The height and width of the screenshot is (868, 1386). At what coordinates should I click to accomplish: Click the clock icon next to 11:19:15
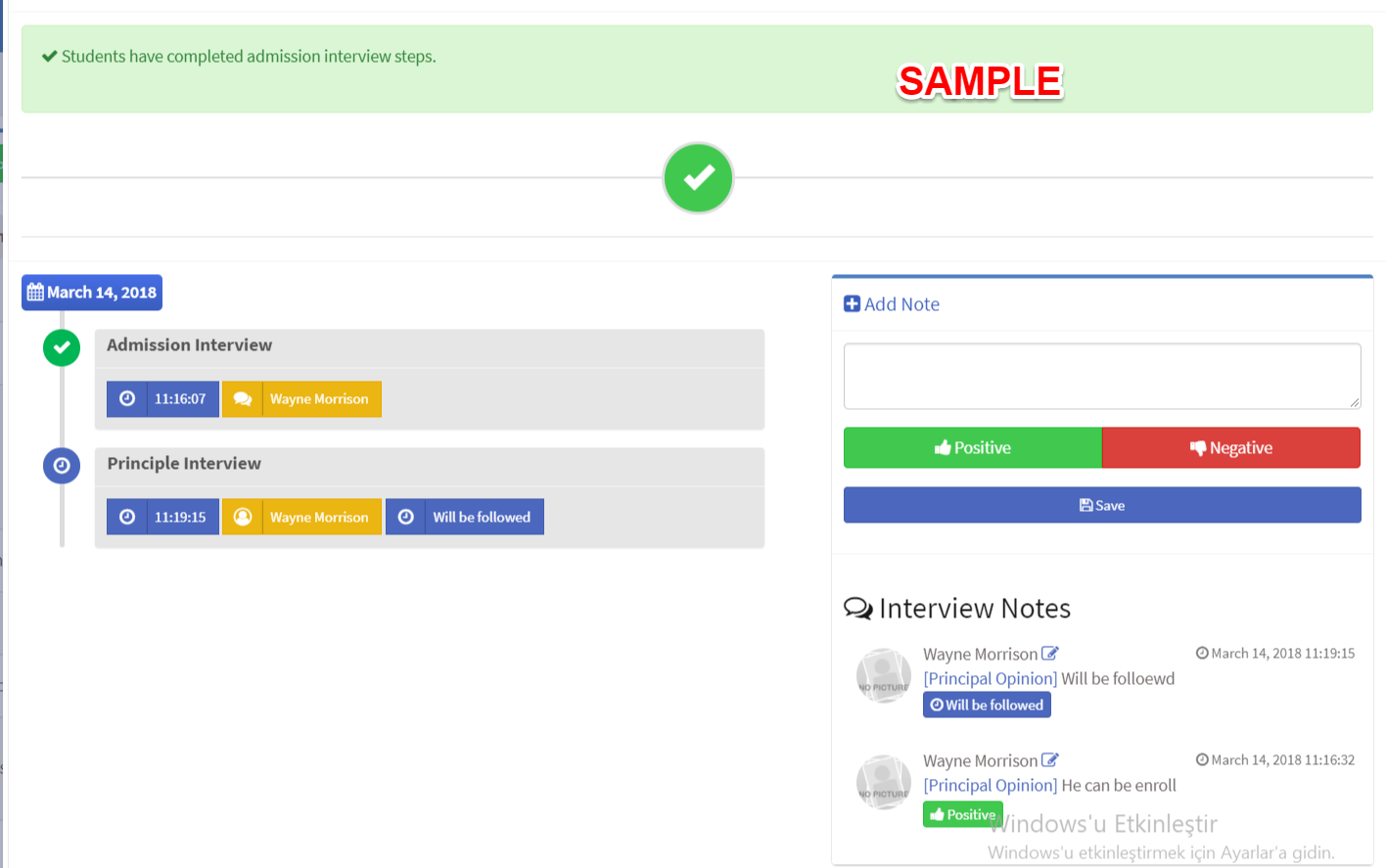click(x=127, y=518)
